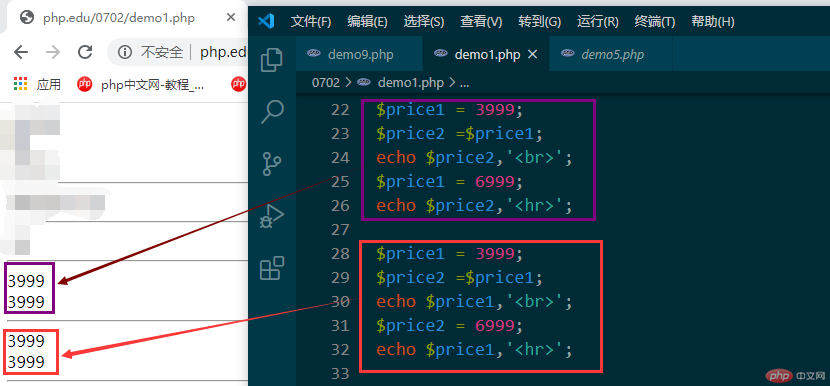Open the 编辑(E) menu
The height and width of the screenshot is (386, 830).
[x=367, y=22]
